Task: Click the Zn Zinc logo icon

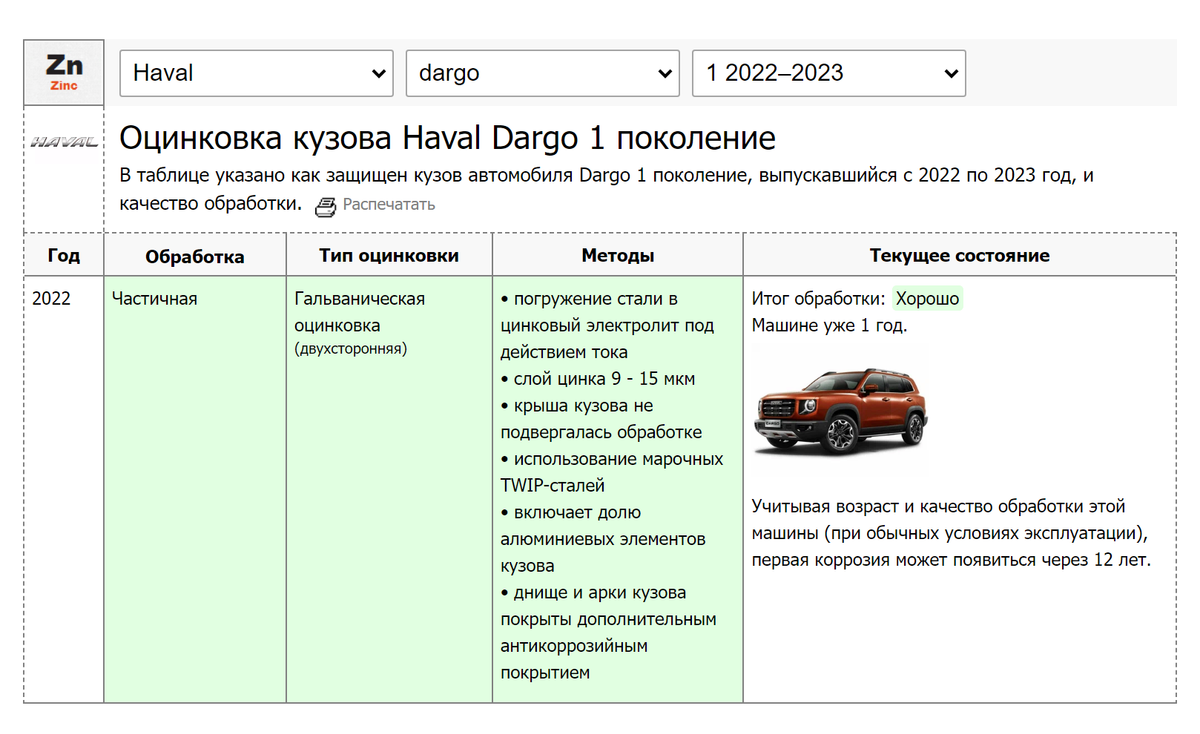Action: point(64,73)
